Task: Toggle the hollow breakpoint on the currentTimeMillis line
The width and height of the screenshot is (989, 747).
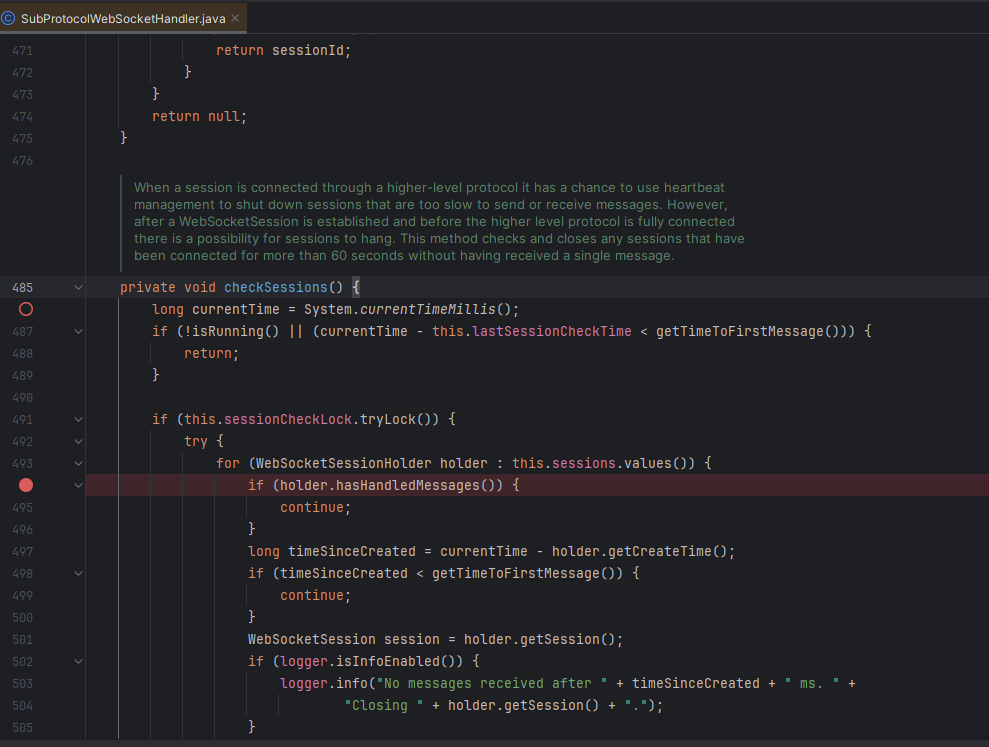Action: point(26,309)
